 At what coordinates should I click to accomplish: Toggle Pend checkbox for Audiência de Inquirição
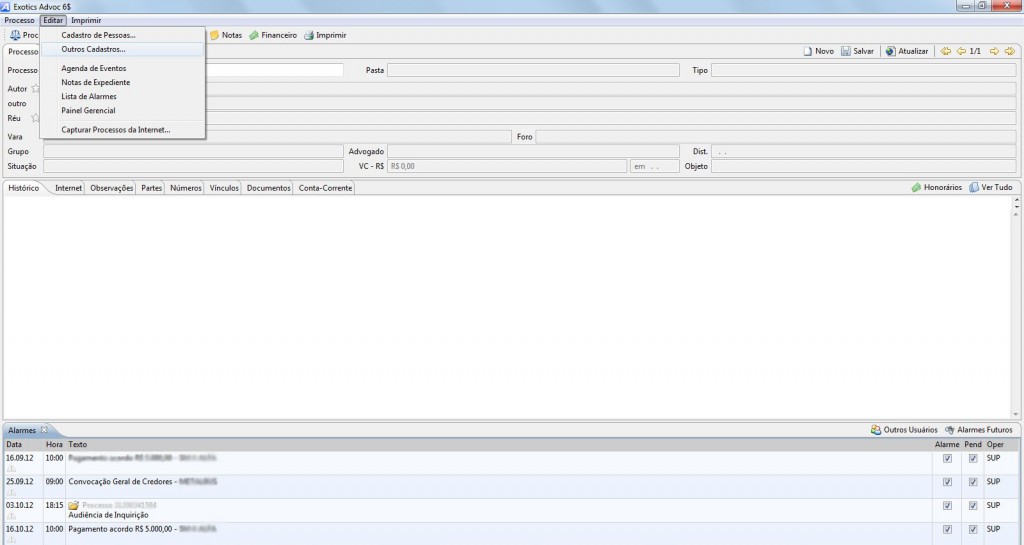tap(972, 506)
